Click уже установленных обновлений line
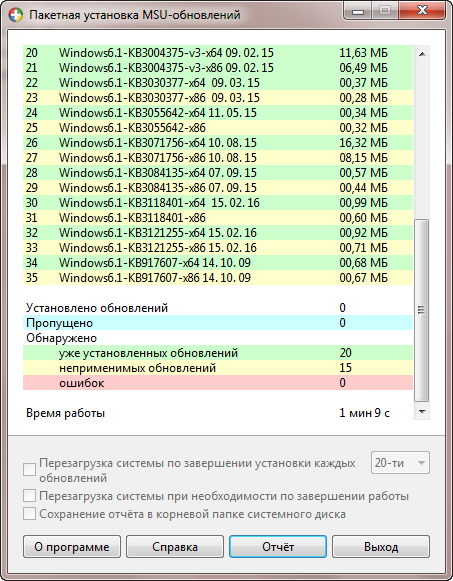 pos(218,353)
